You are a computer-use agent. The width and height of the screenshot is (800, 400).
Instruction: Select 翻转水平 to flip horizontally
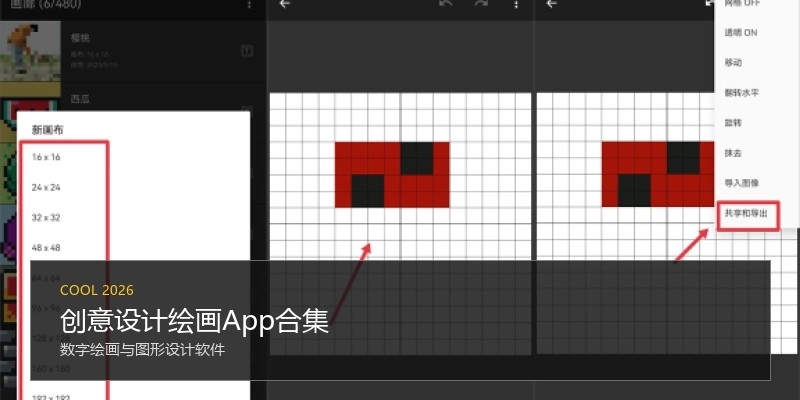pos(741,93)
